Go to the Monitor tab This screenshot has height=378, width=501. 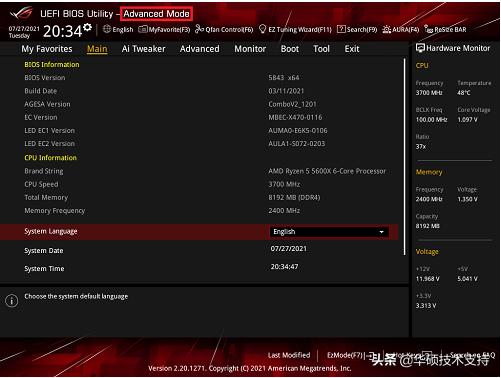250,49
